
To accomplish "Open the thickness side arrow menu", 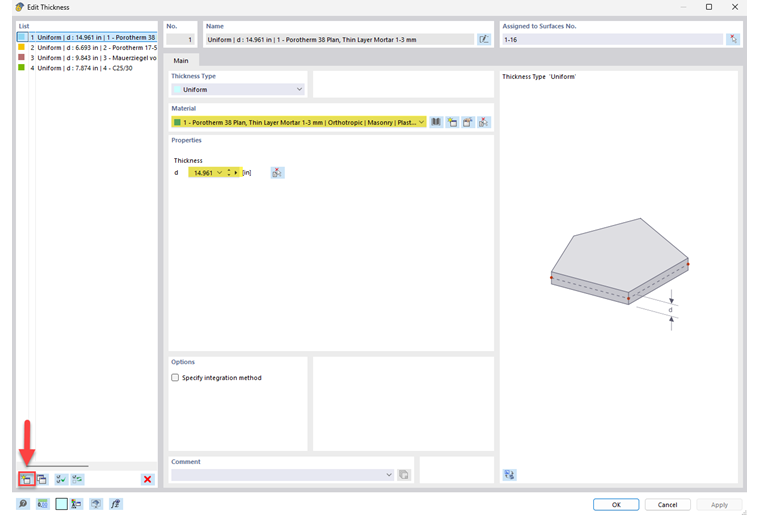I will (x=236, y=172).
